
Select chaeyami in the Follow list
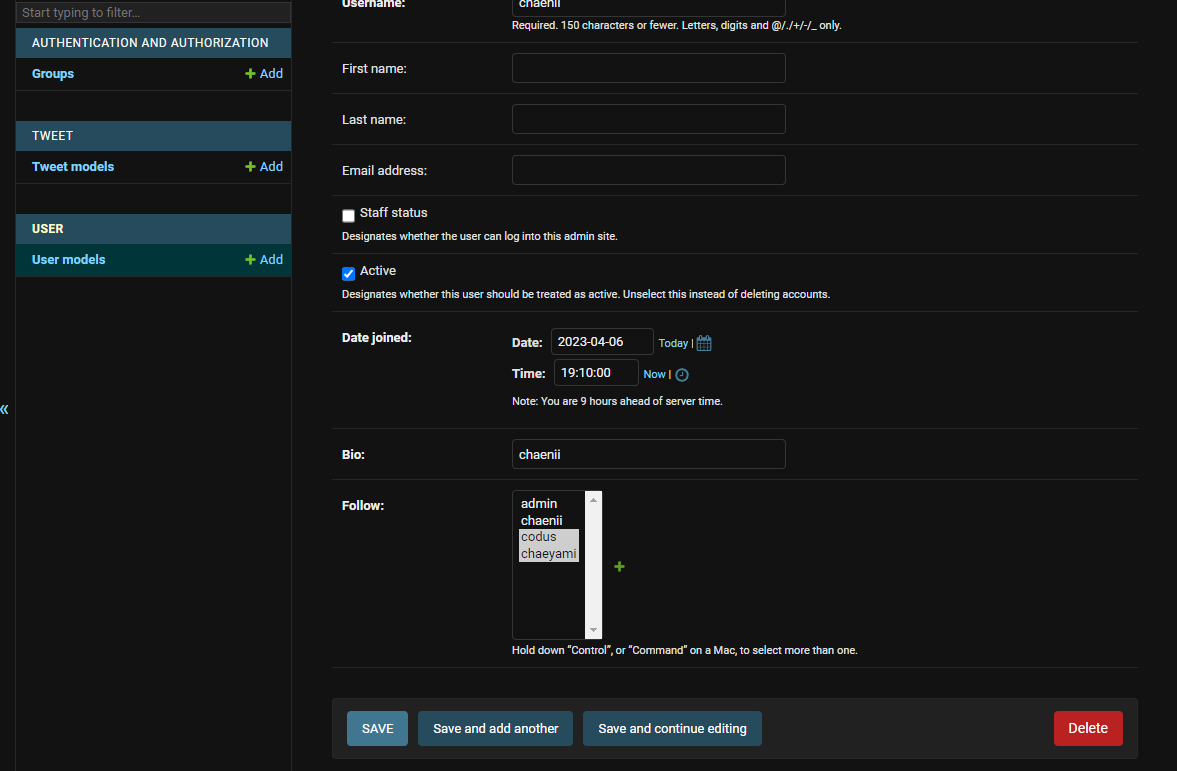pyautogui.click(x=549, y=553)
